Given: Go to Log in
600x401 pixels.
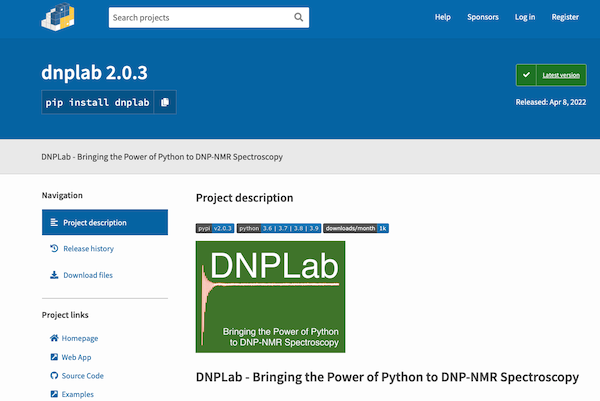Looking at the screenshot, I should point(525,17).
